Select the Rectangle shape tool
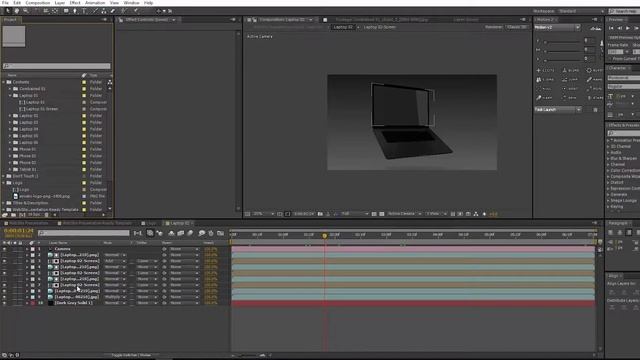Viewport: 640px width, 360px height. [66, 11]
